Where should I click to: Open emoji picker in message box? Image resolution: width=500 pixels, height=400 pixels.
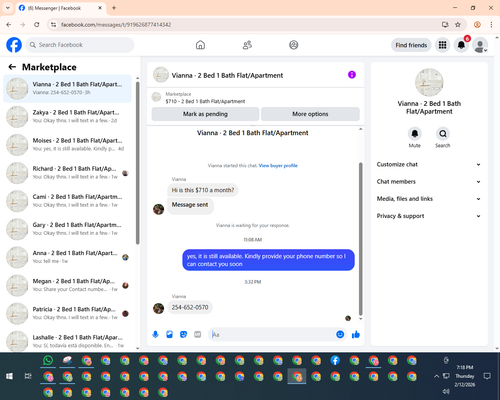click(340, 334)
